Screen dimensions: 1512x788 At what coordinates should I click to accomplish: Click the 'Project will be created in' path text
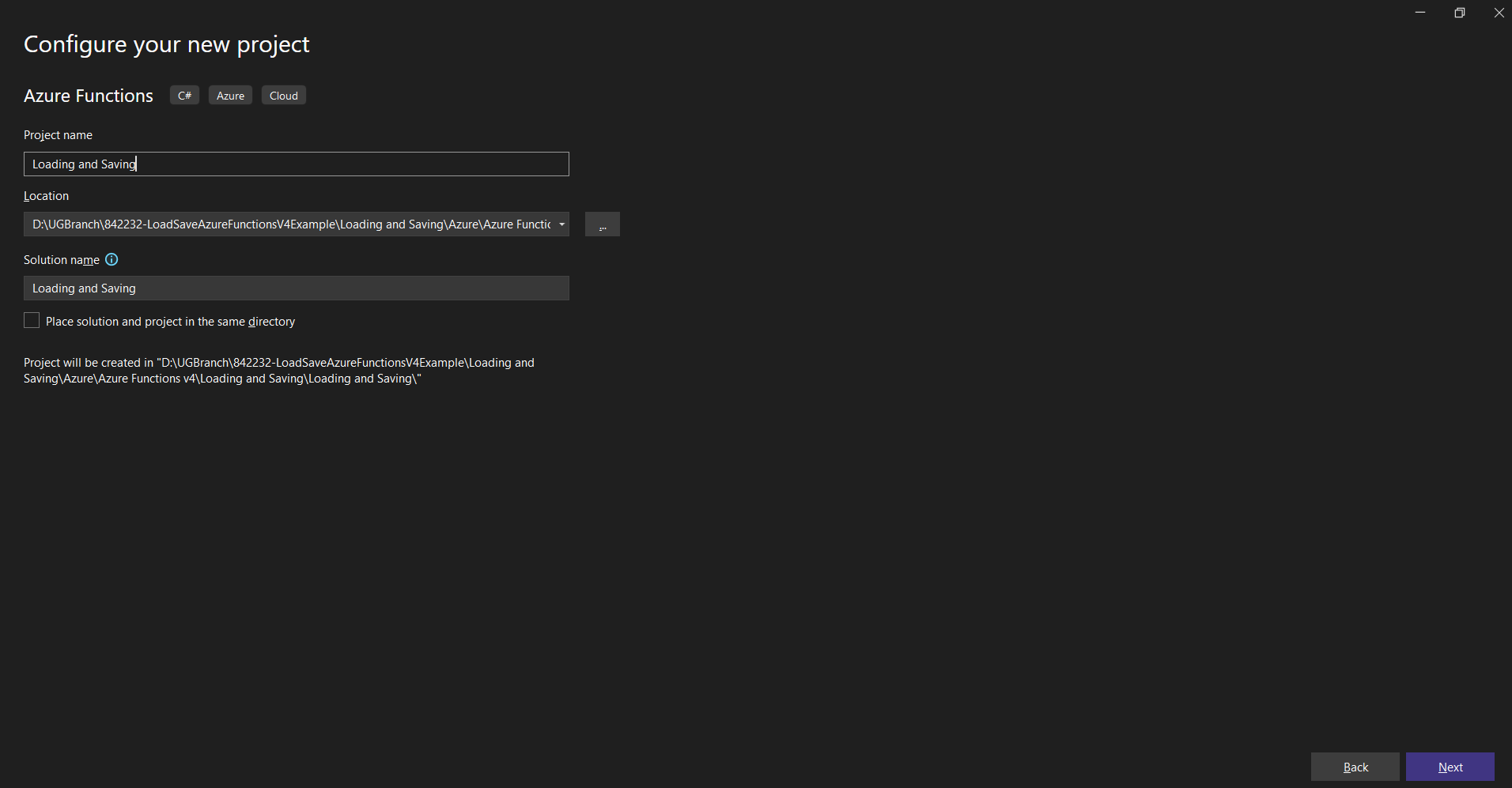click(x=279, y=371)
